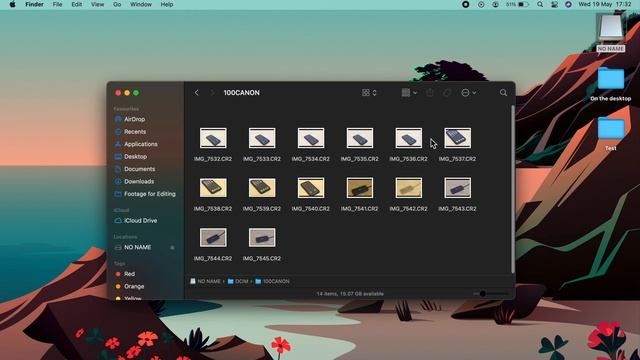Select thumbnail IMG_7539.CR2
Viewport: 640px width, 360px height.
tap(262, 188)
